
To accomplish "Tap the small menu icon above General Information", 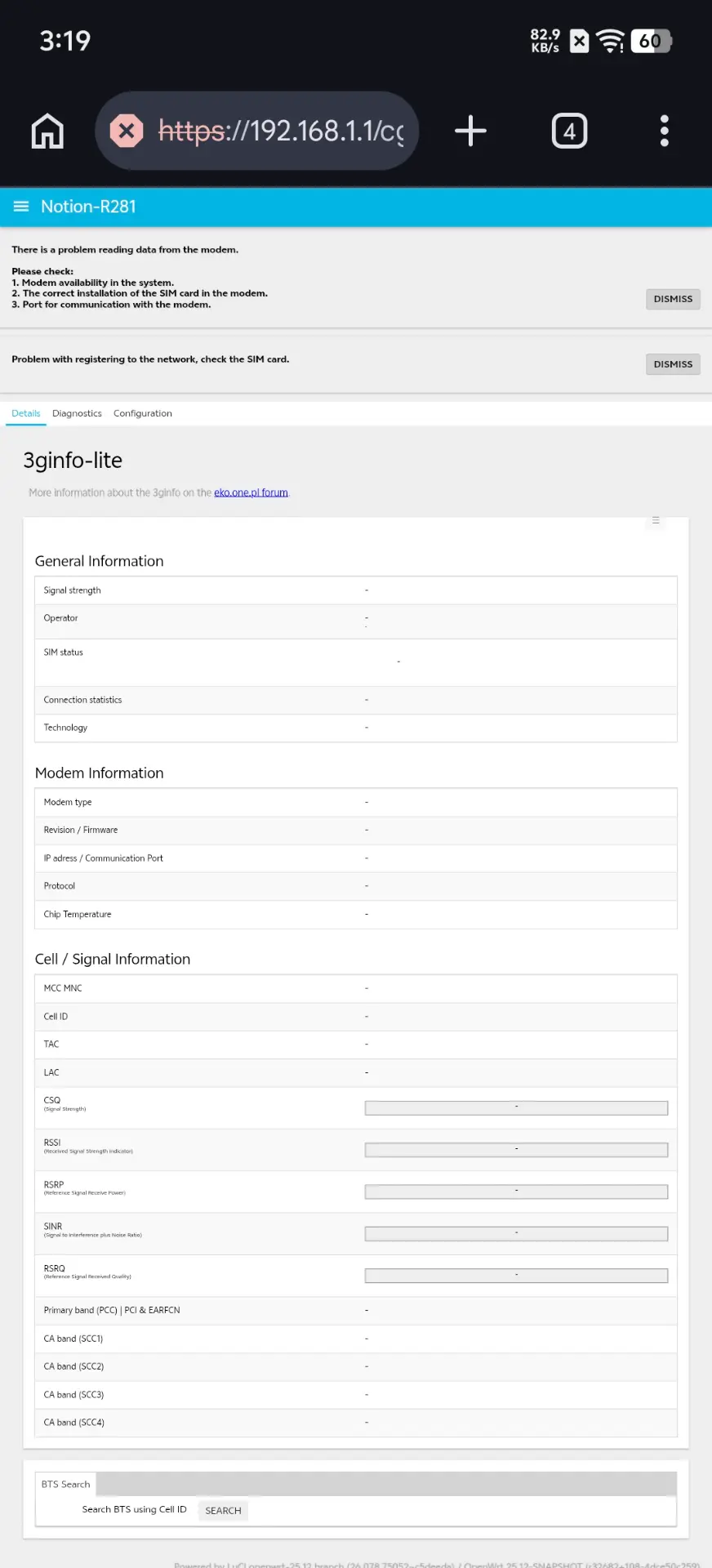I will (656, 520).
